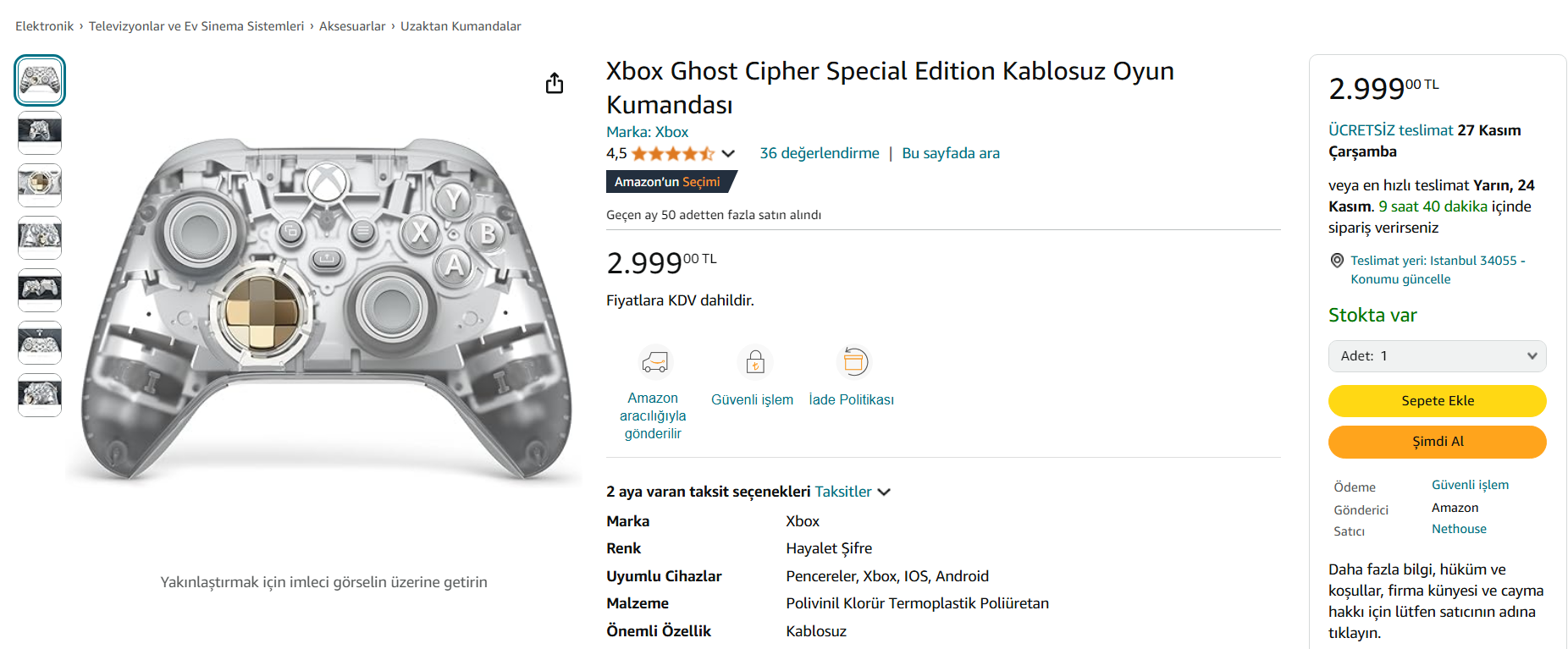Open the Nethouse seller link
This screenshot has height=649, width=1568.
(x=1459, y=529)
